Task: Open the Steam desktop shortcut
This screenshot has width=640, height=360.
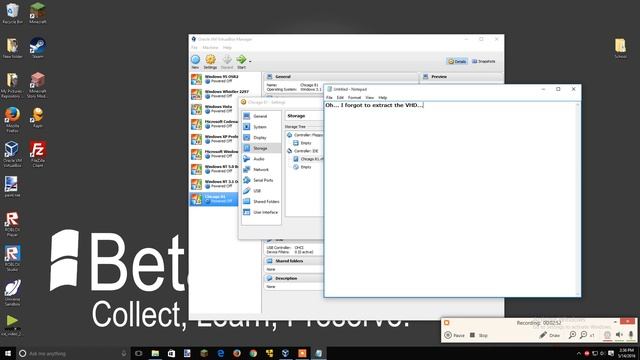Action: 38,48
